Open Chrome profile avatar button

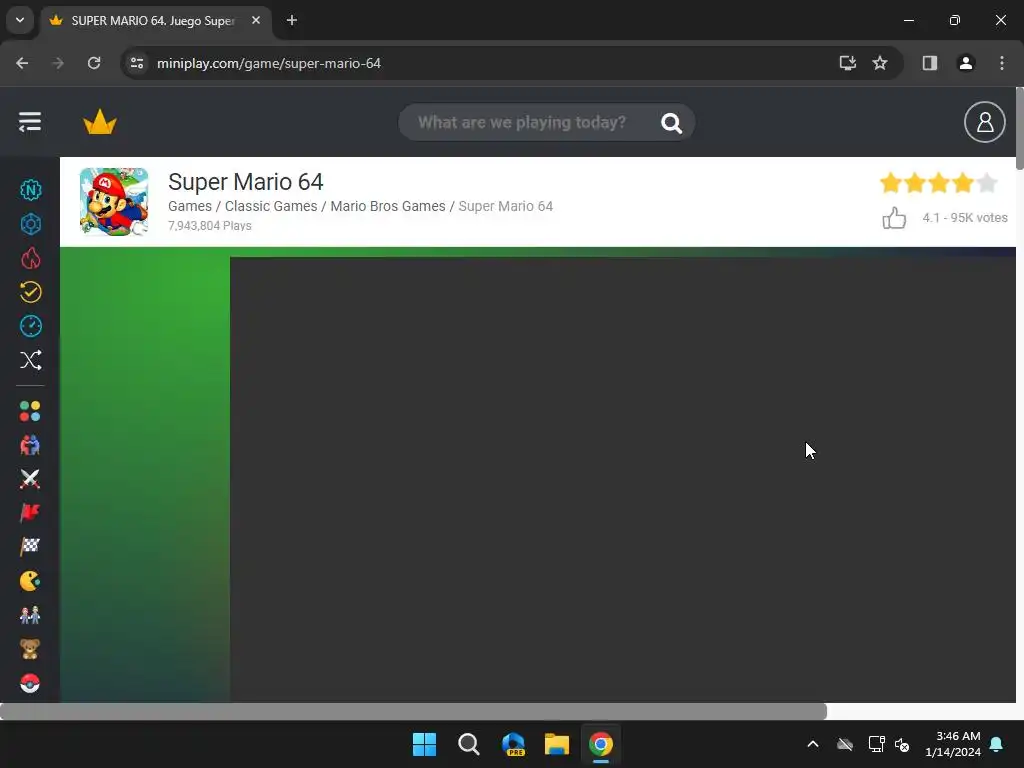pos(965,63)
